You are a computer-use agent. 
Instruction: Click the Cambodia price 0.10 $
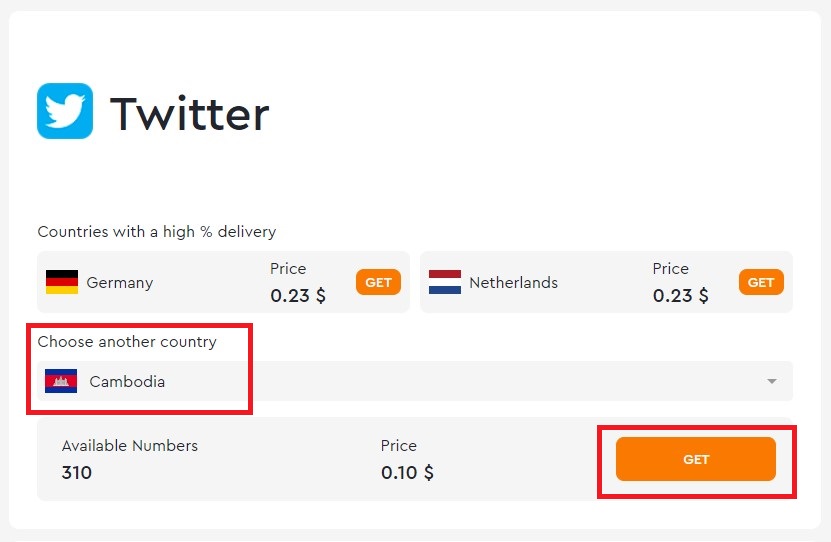(407, 472)
